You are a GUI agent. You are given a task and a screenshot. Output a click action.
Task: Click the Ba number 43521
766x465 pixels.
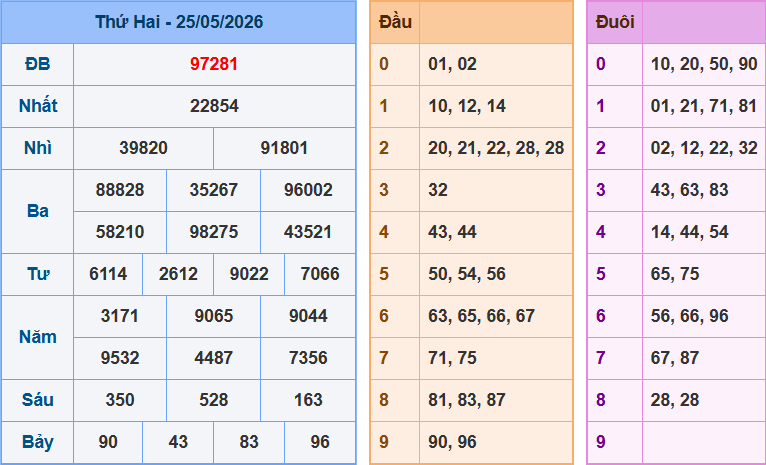(308, 232)
